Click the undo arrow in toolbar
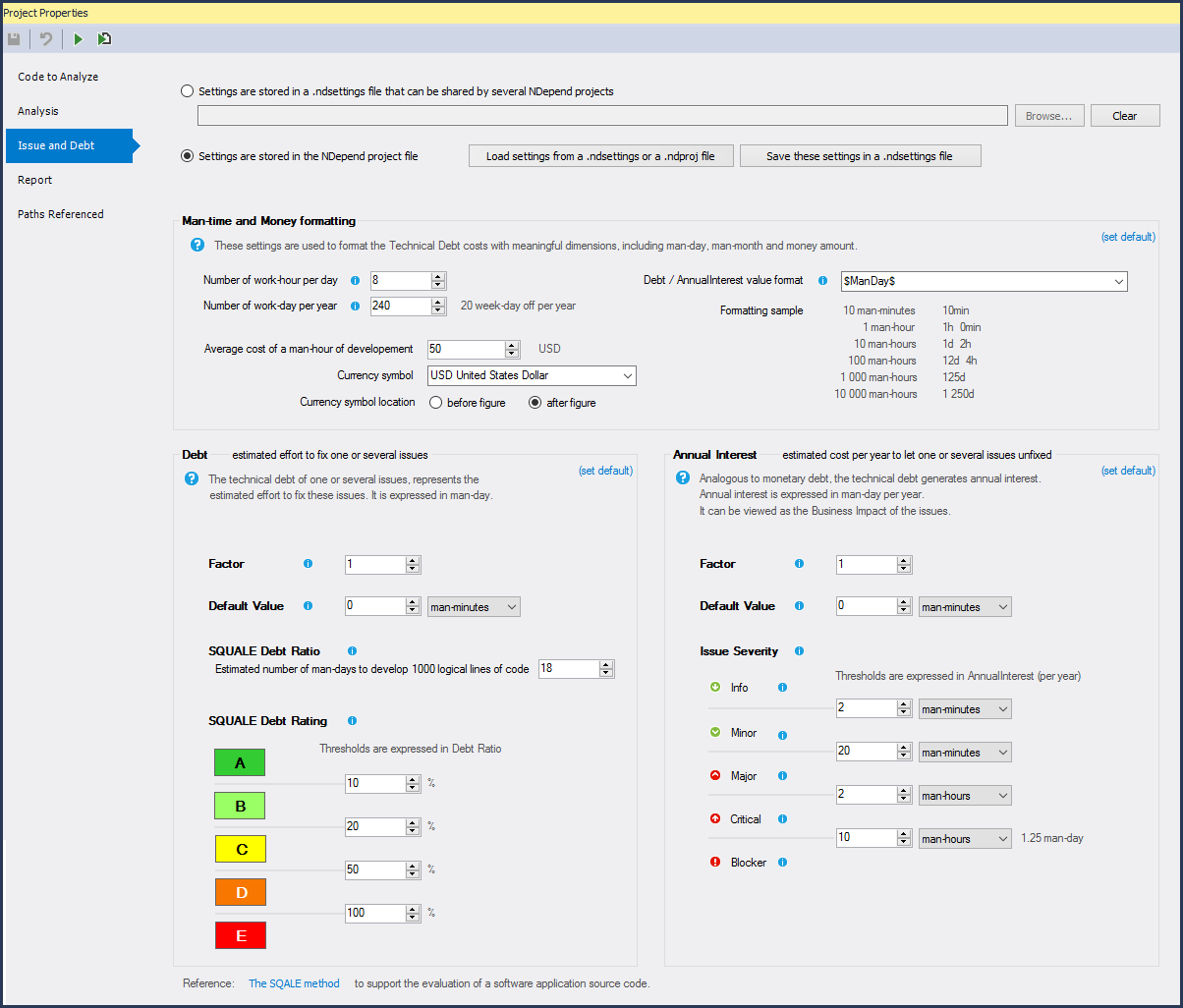Screen dimensions: 1183x1008 click(46, 39)
